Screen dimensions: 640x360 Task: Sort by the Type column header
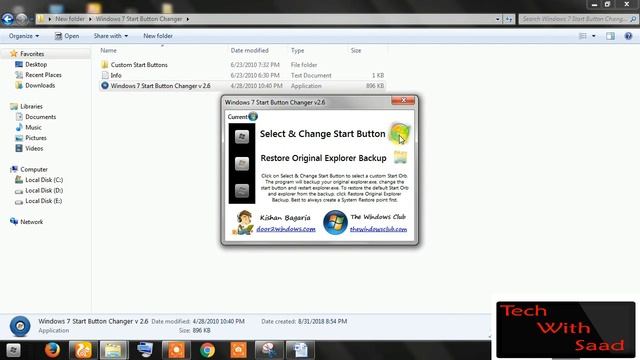coord(298,51)
